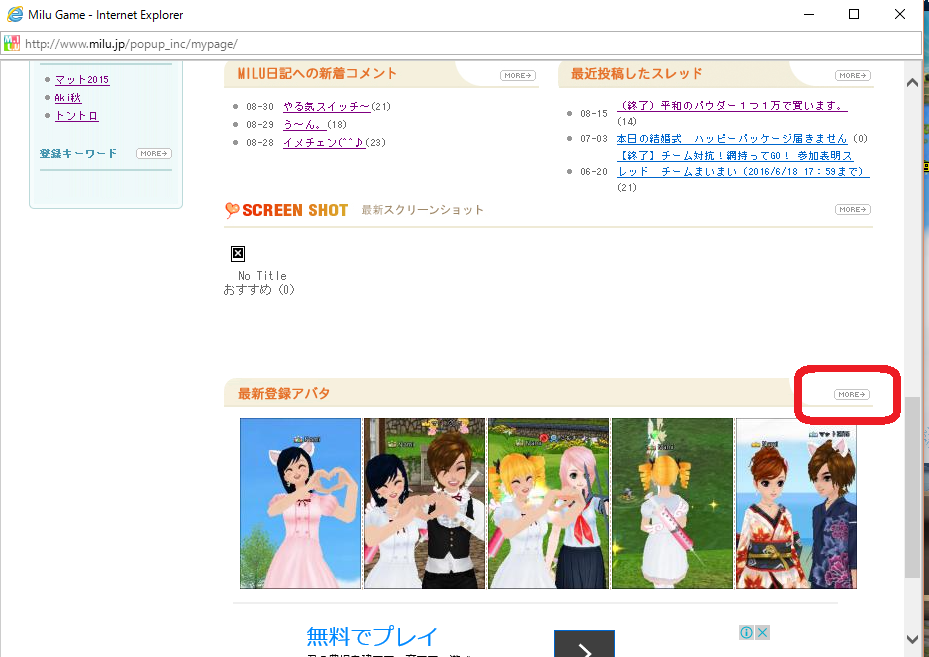Open diary entry イメチェン(^^♪
This screenshot has width=929, height=657.
323,142
